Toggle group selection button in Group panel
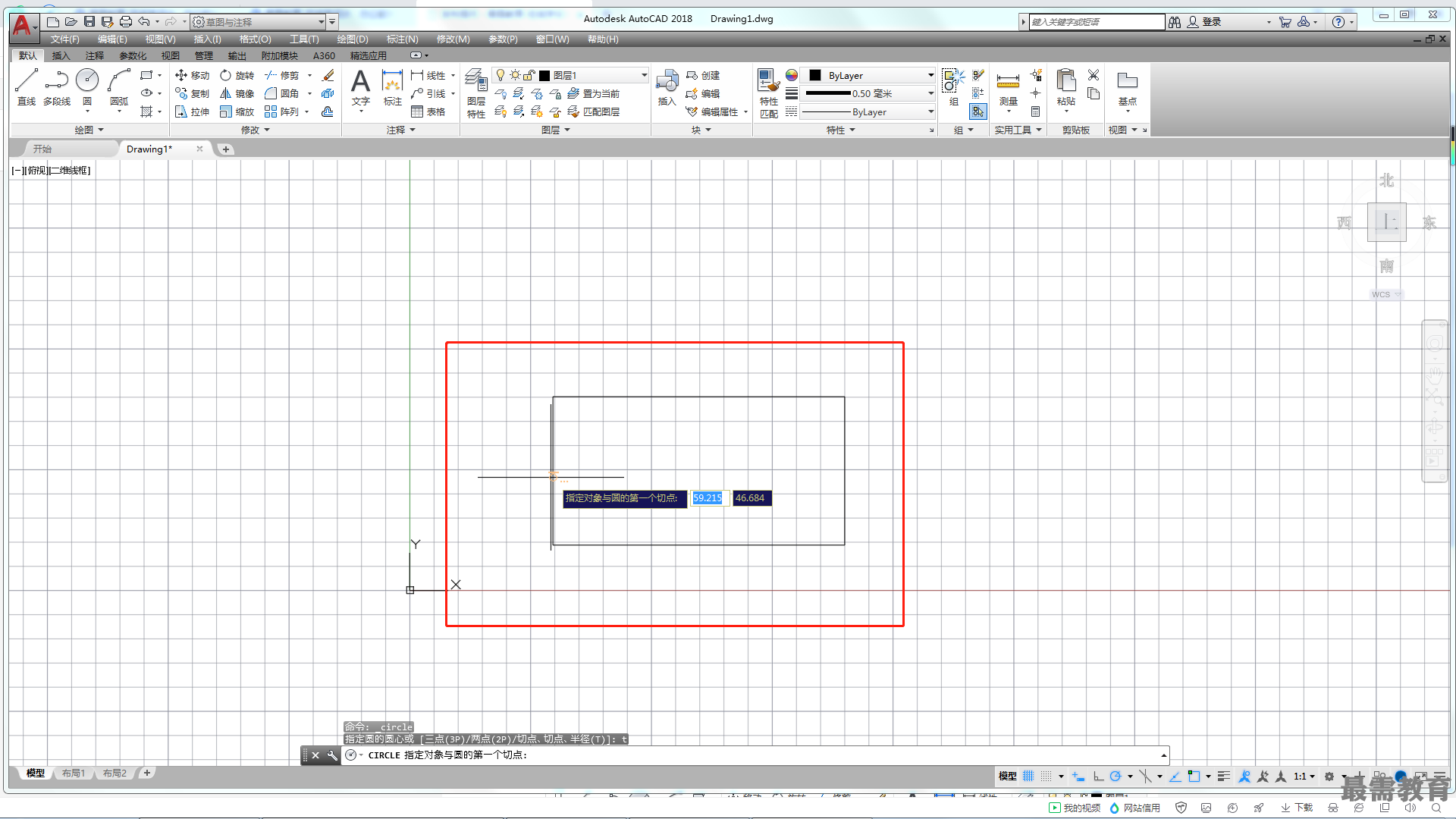 click(977, 111)
